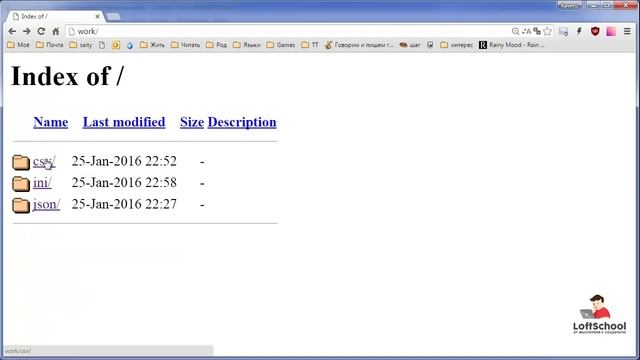Open the home page icon
The image size is (640, 360).
pyautogui.click(x=56, y=31)
